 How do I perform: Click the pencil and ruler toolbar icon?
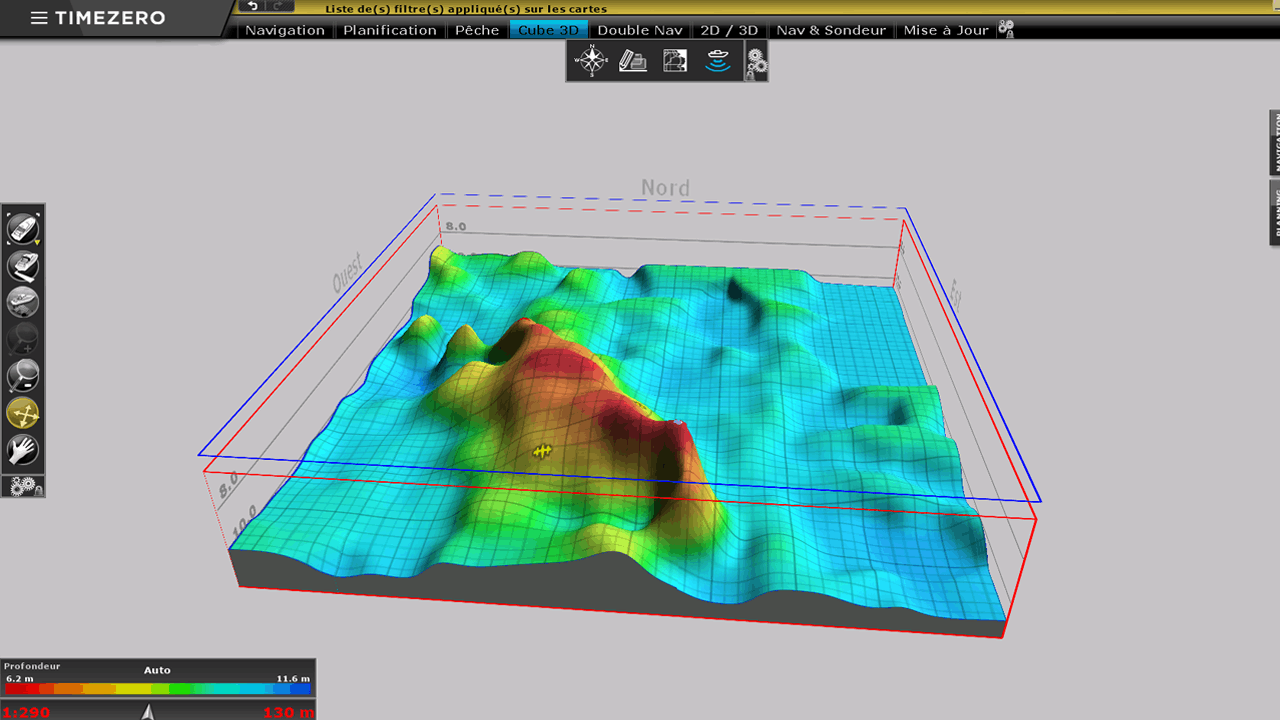tap(633, 62)
